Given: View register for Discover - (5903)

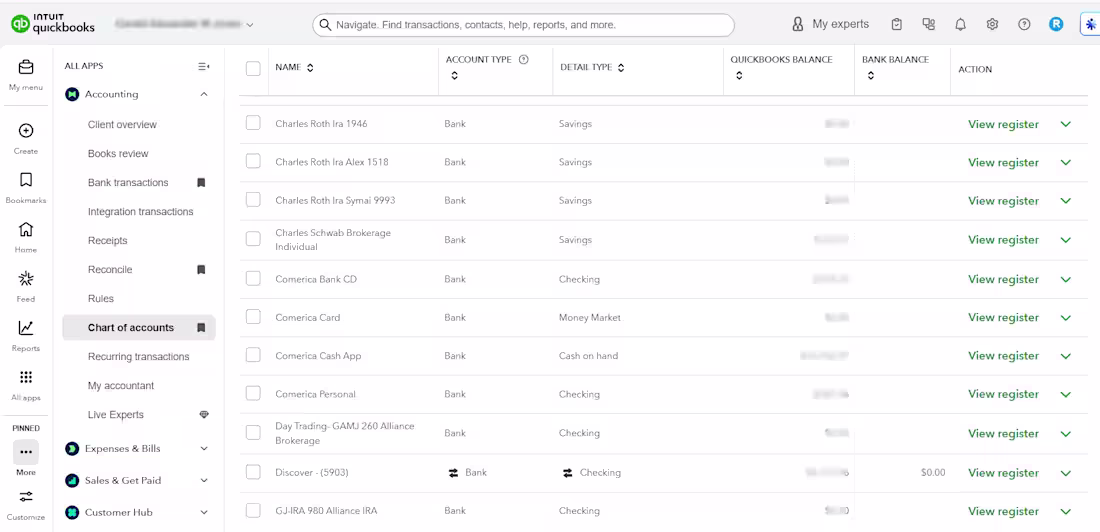Looking at the screenshot, I should tap(1003, 473).
